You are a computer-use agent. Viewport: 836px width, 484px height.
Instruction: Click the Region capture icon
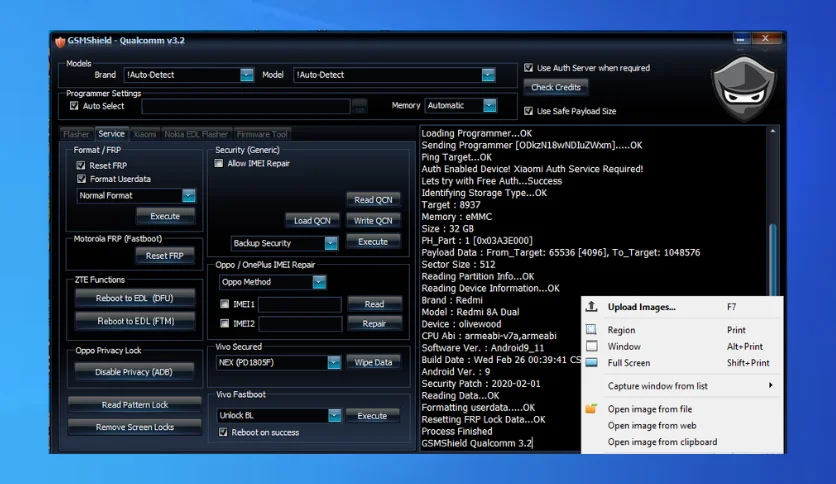point(591,329)
